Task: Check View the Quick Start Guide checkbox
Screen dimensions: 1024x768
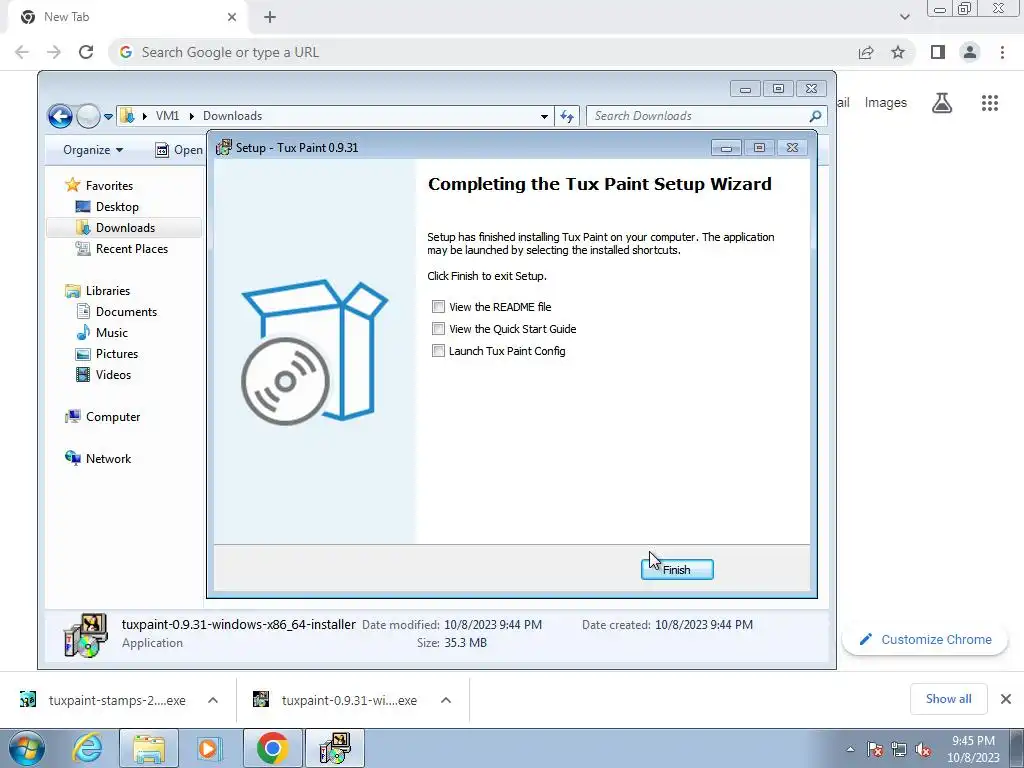Action: 438,328
